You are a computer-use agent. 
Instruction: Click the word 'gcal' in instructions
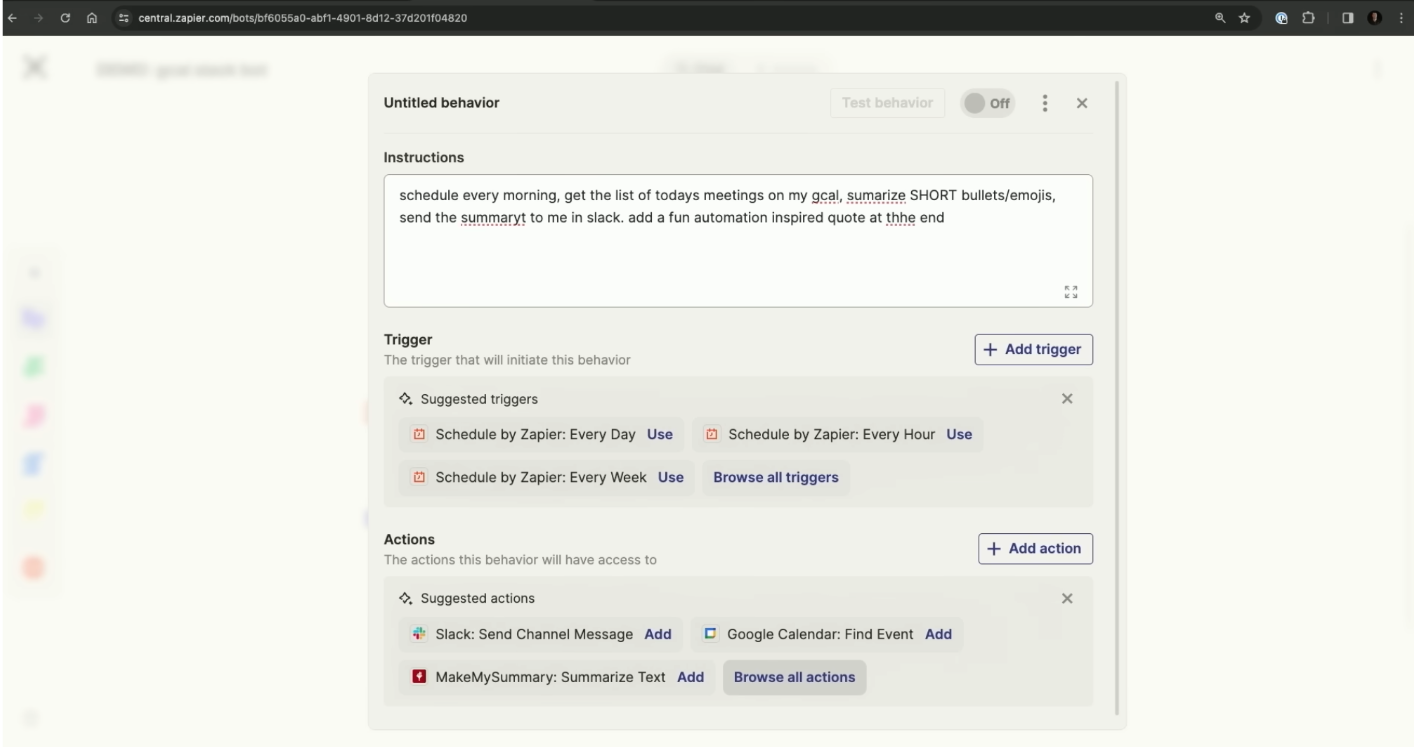pos(825,195)
